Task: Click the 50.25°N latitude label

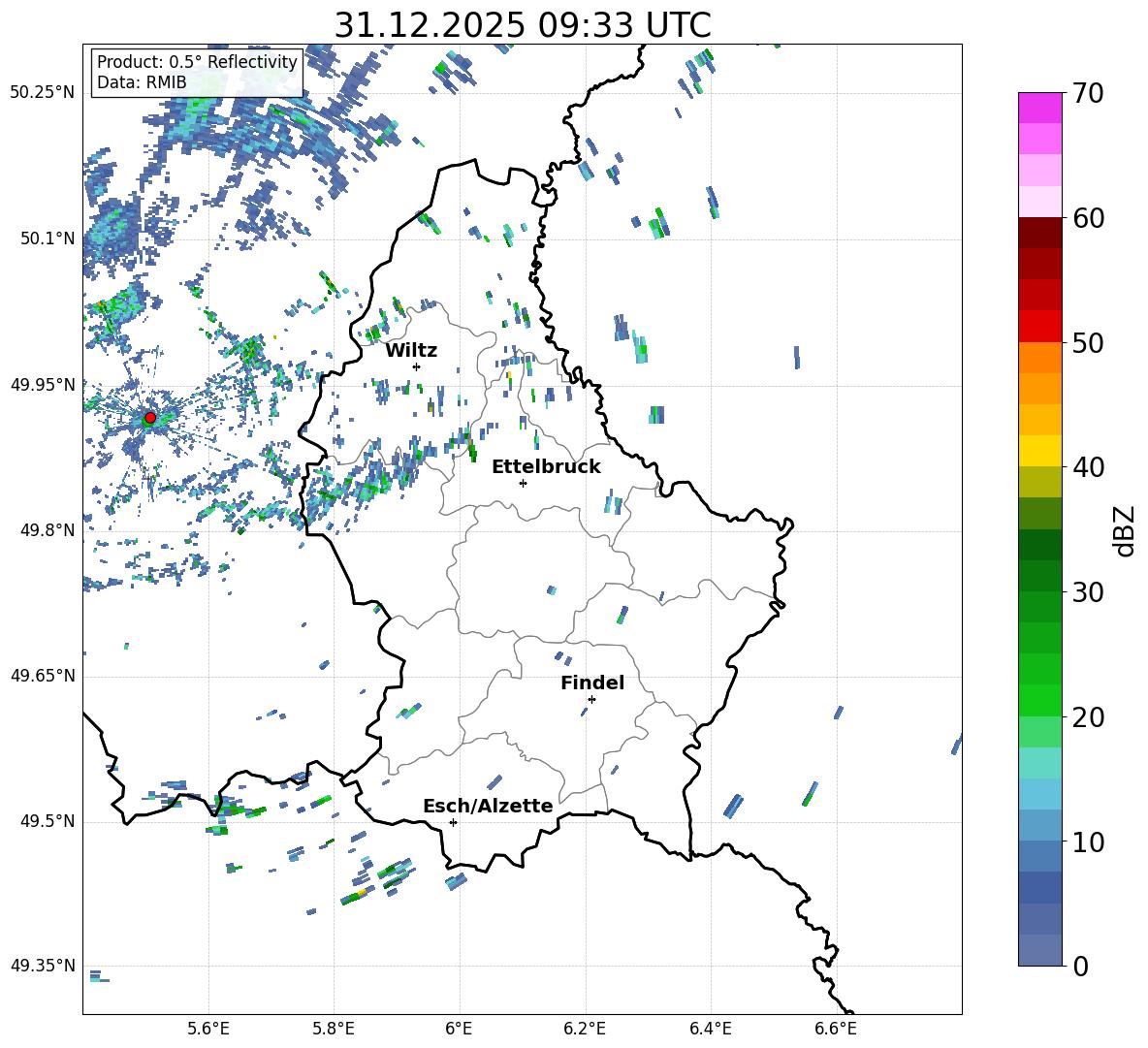Action: [x=43, y=93]
